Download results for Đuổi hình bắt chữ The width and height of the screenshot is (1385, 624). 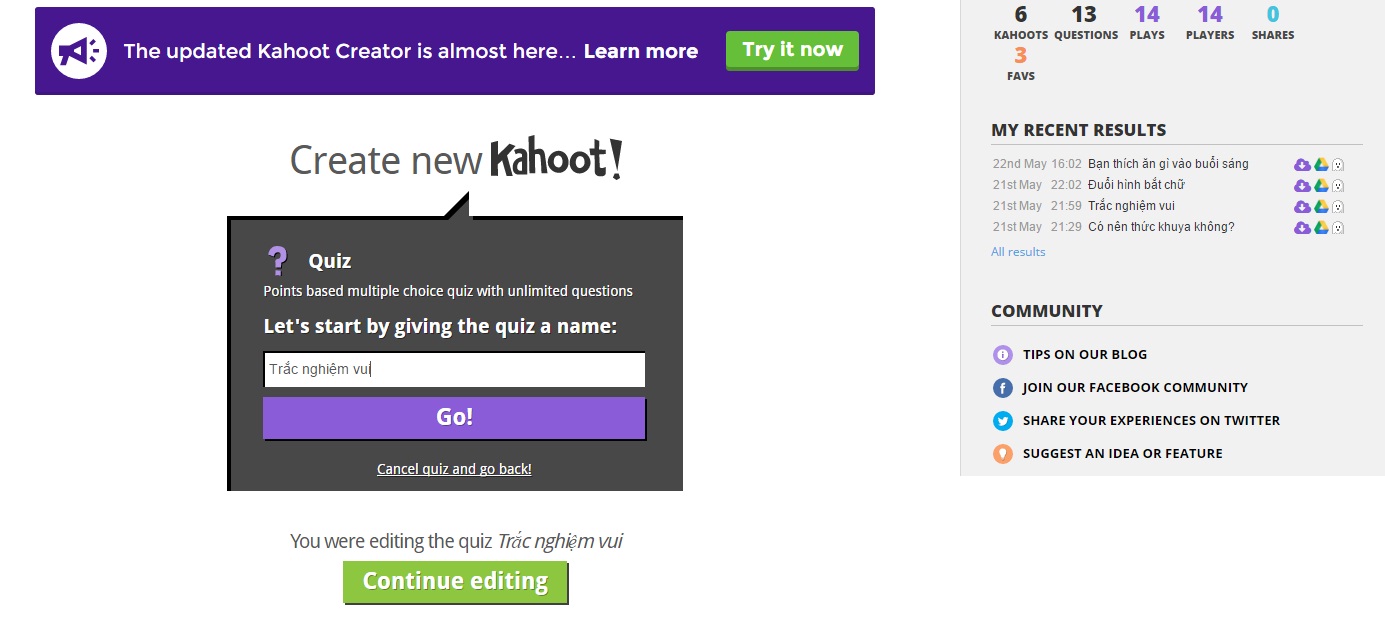coord(1302,186)
